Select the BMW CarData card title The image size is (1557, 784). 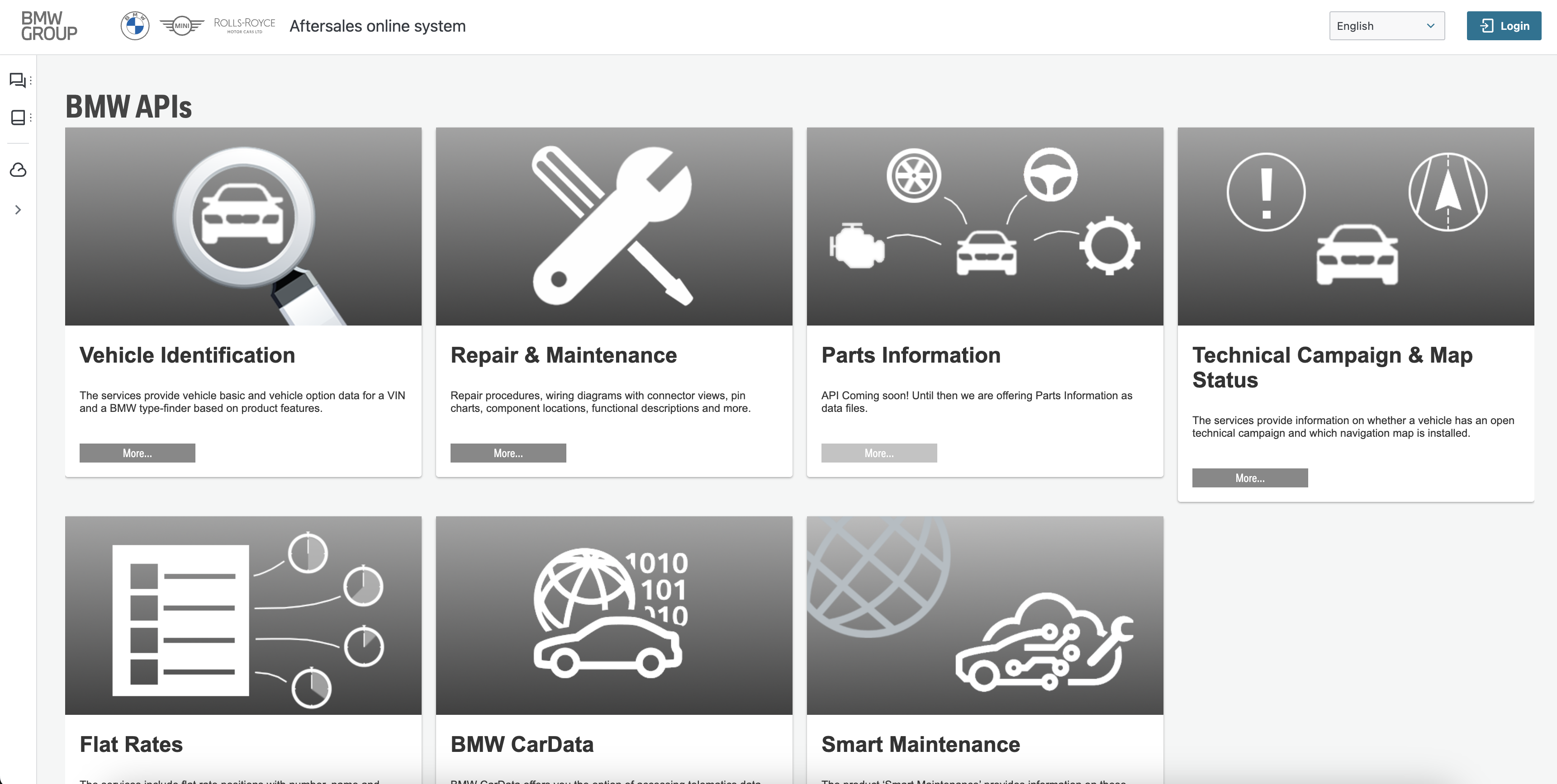coord(522,744)
